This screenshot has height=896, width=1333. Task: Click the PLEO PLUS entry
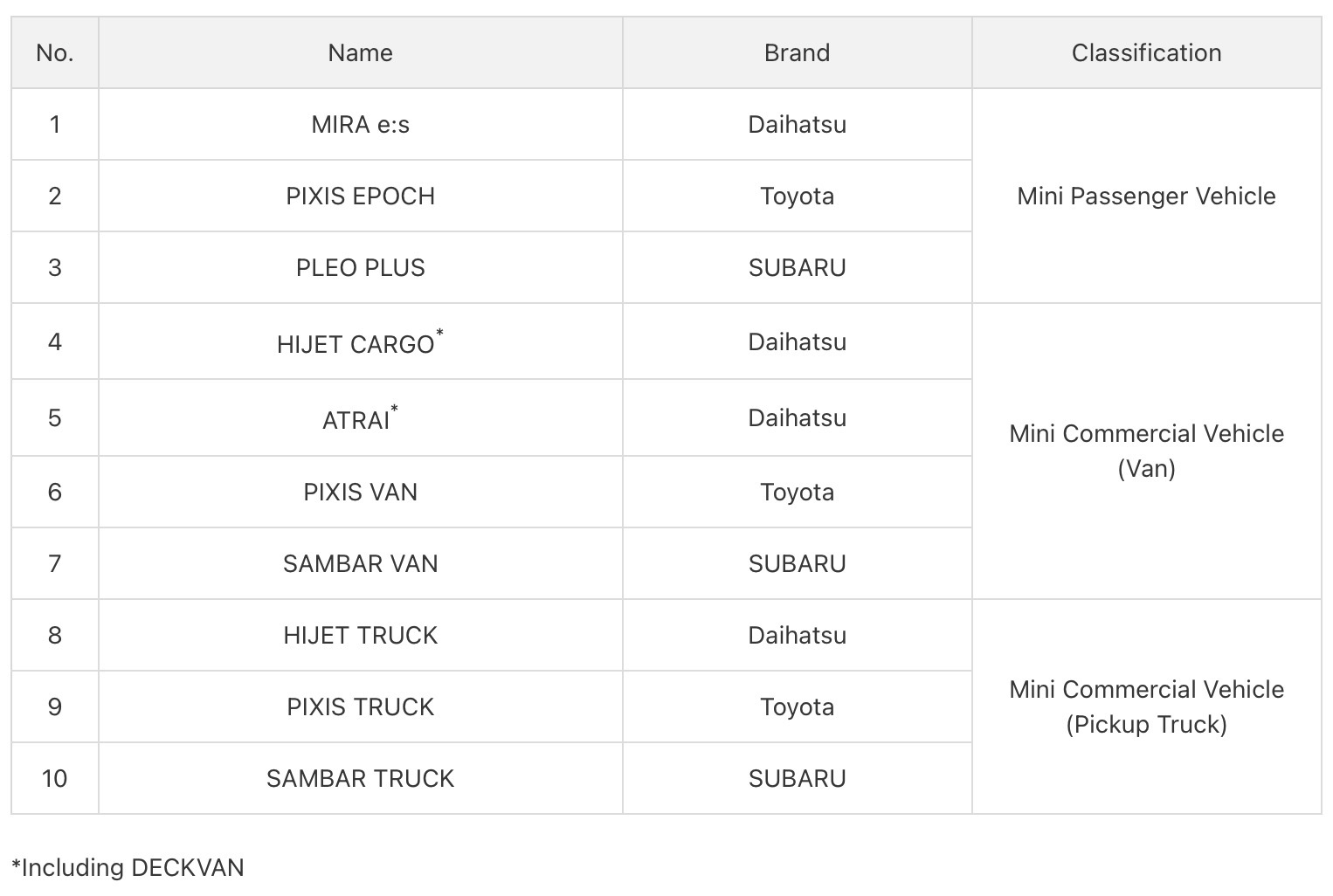360,267
